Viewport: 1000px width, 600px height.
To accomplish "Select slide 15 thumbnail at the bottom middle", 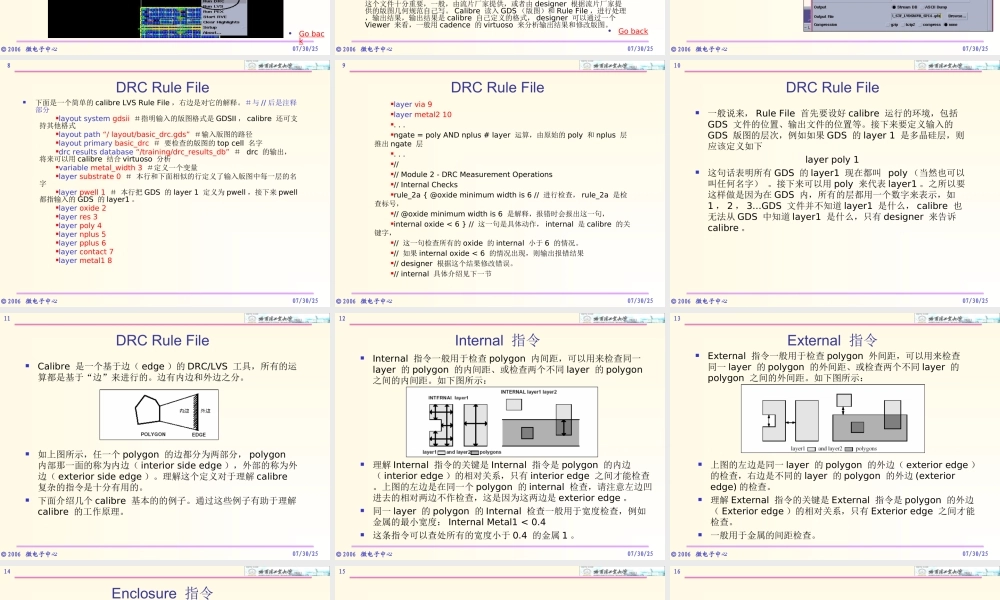I will click(x=499, y=583).
